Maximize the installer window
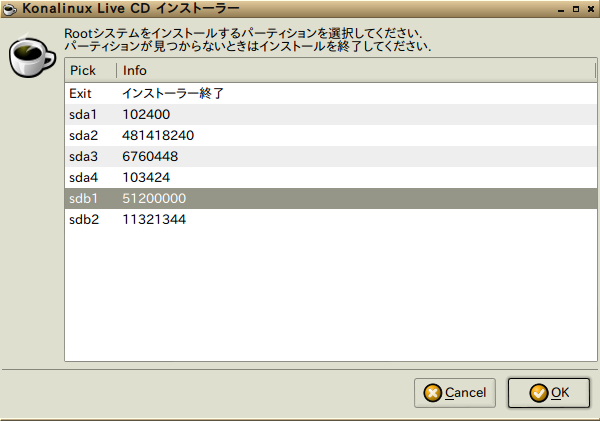 pos(576,9)
